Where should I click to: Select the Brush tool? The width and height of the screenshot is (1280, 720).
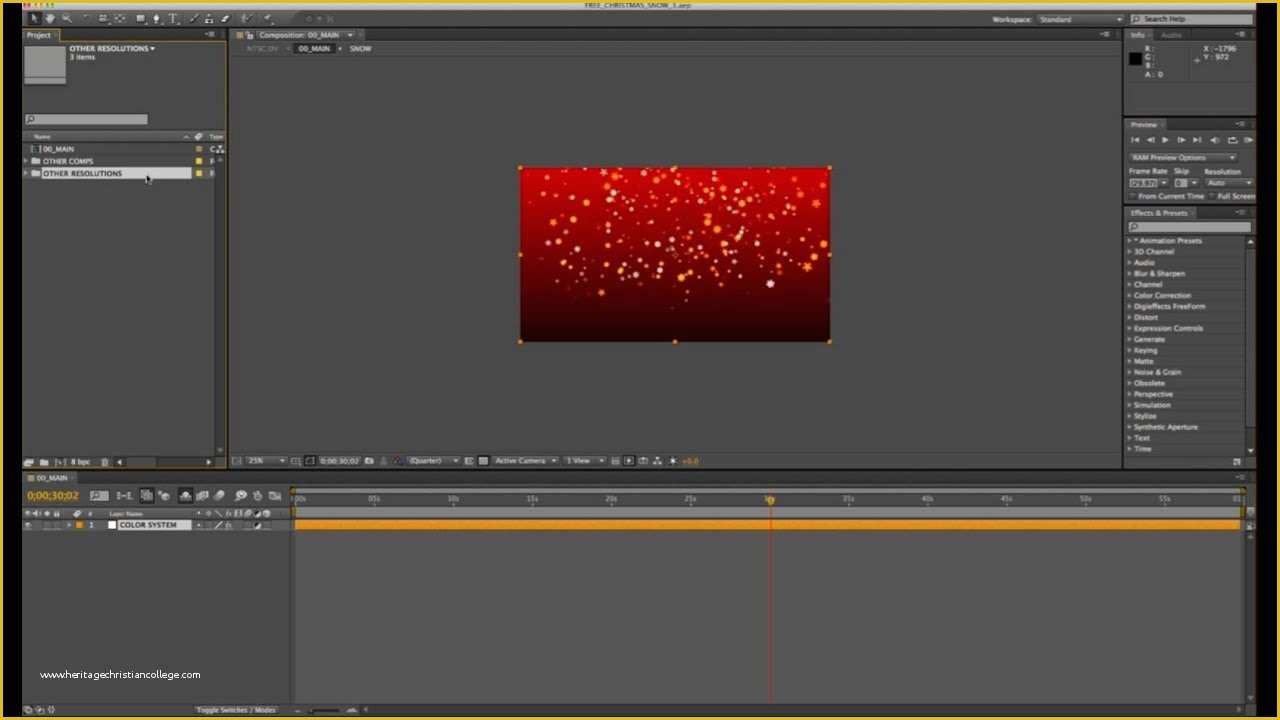point(193,19)
